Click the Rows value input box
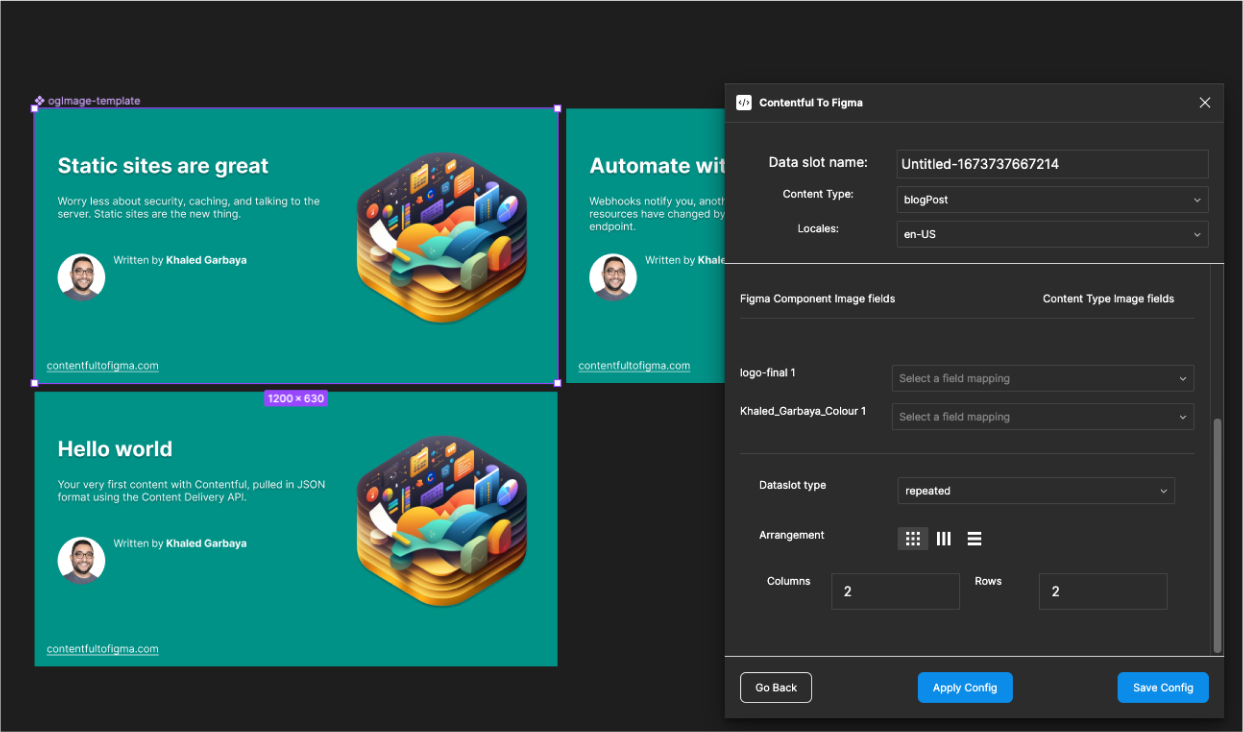 1102,591
